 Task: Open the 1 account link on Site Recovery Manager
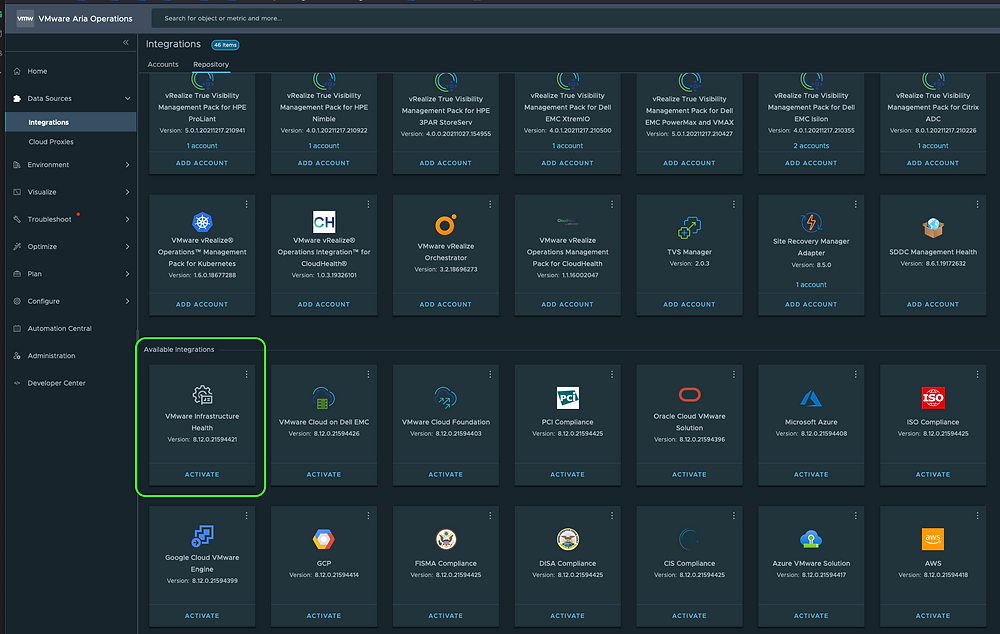pyautogui.click(x=811, y=284)
